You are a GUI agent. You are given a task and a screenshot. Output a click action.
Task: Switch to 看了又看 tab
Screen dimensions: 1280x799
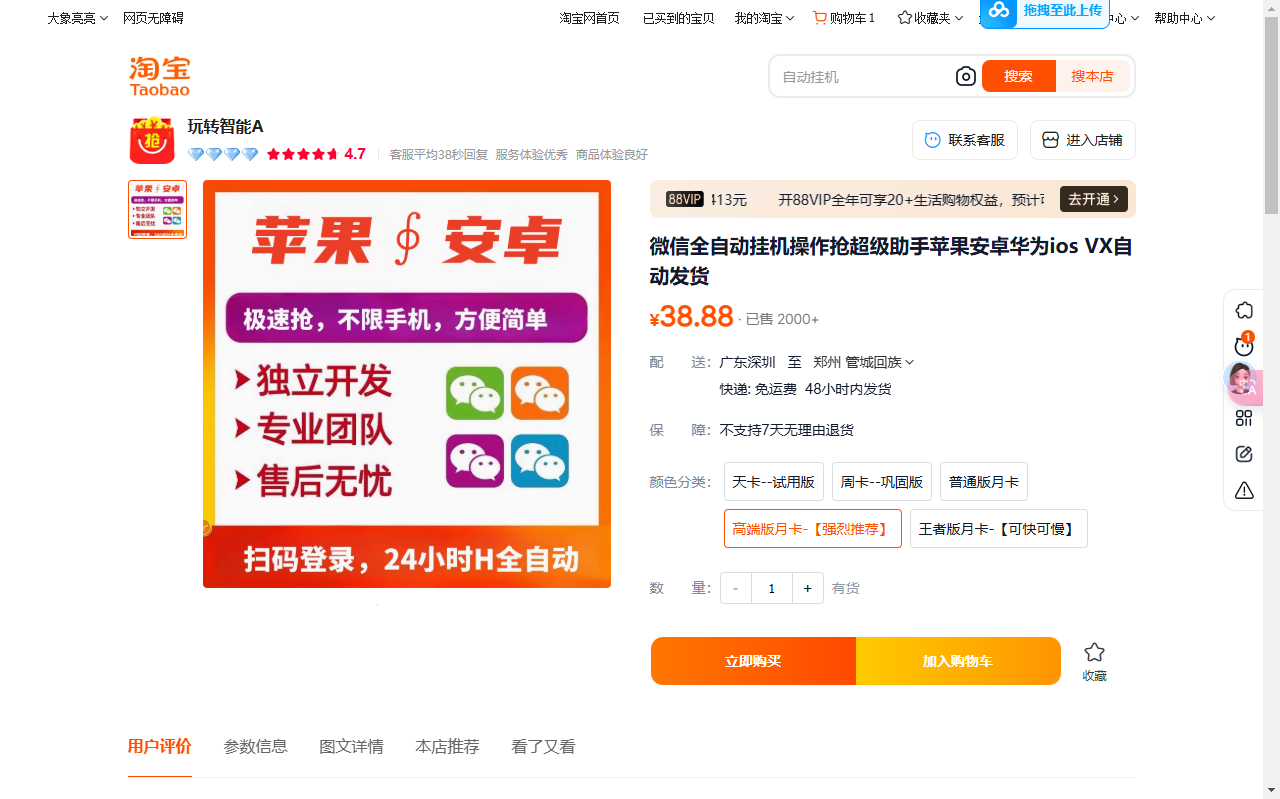544,746
